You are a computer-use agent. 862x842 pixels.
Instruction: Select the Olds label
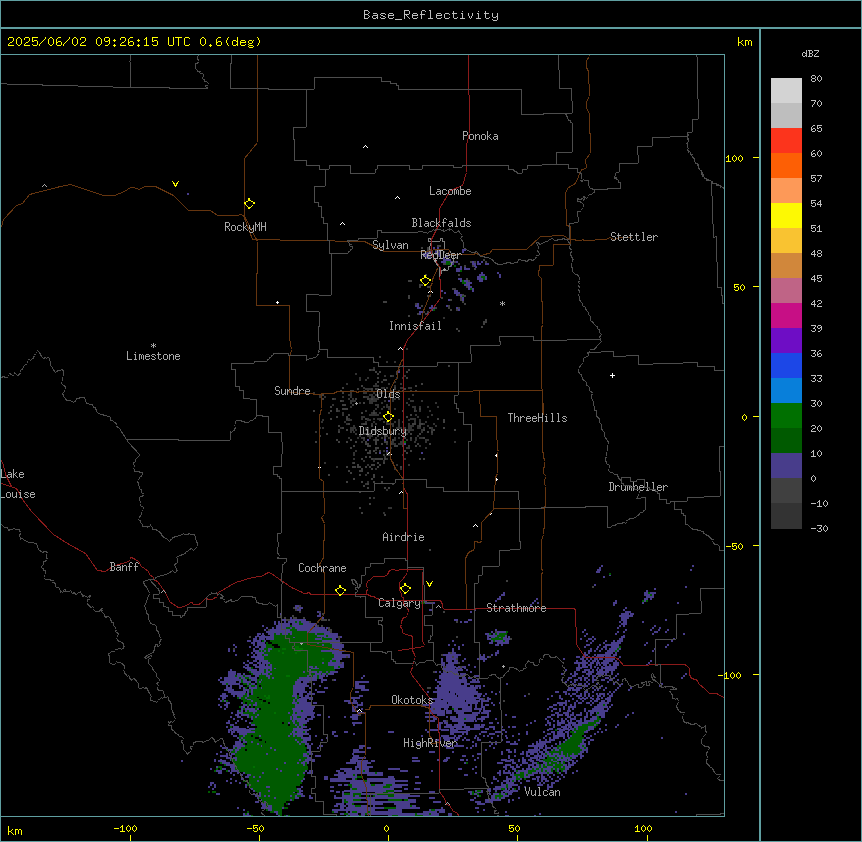[388, 394]
